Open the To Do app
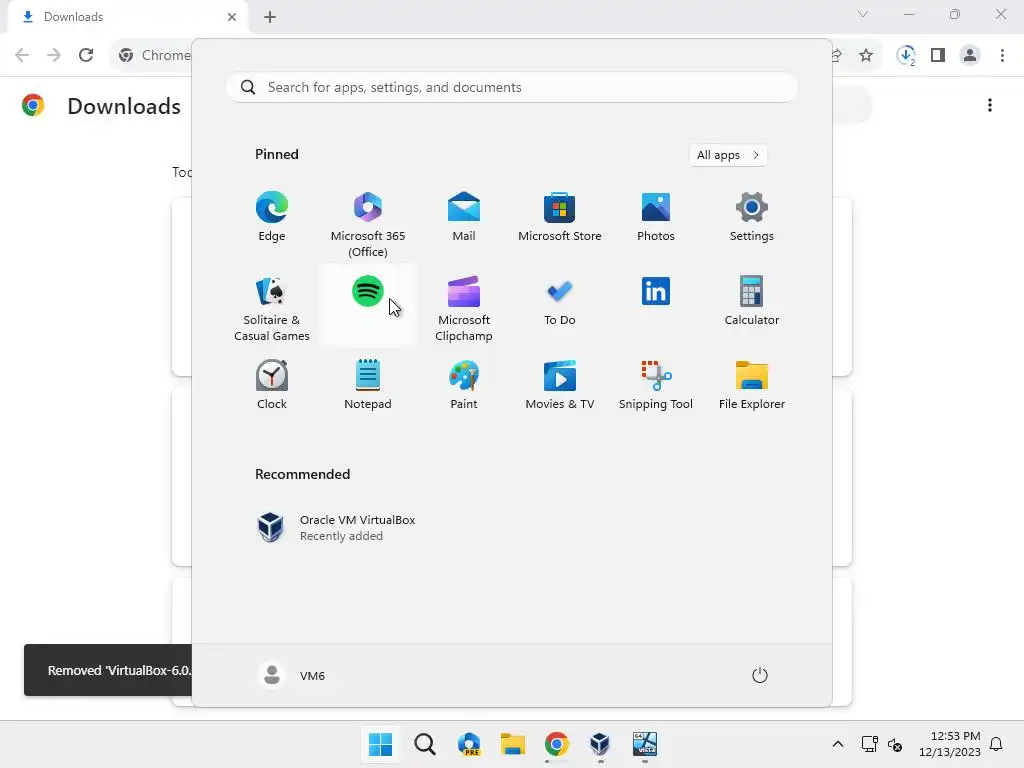This screenshot has width=1024, height=768. click(x=560, y=302)
